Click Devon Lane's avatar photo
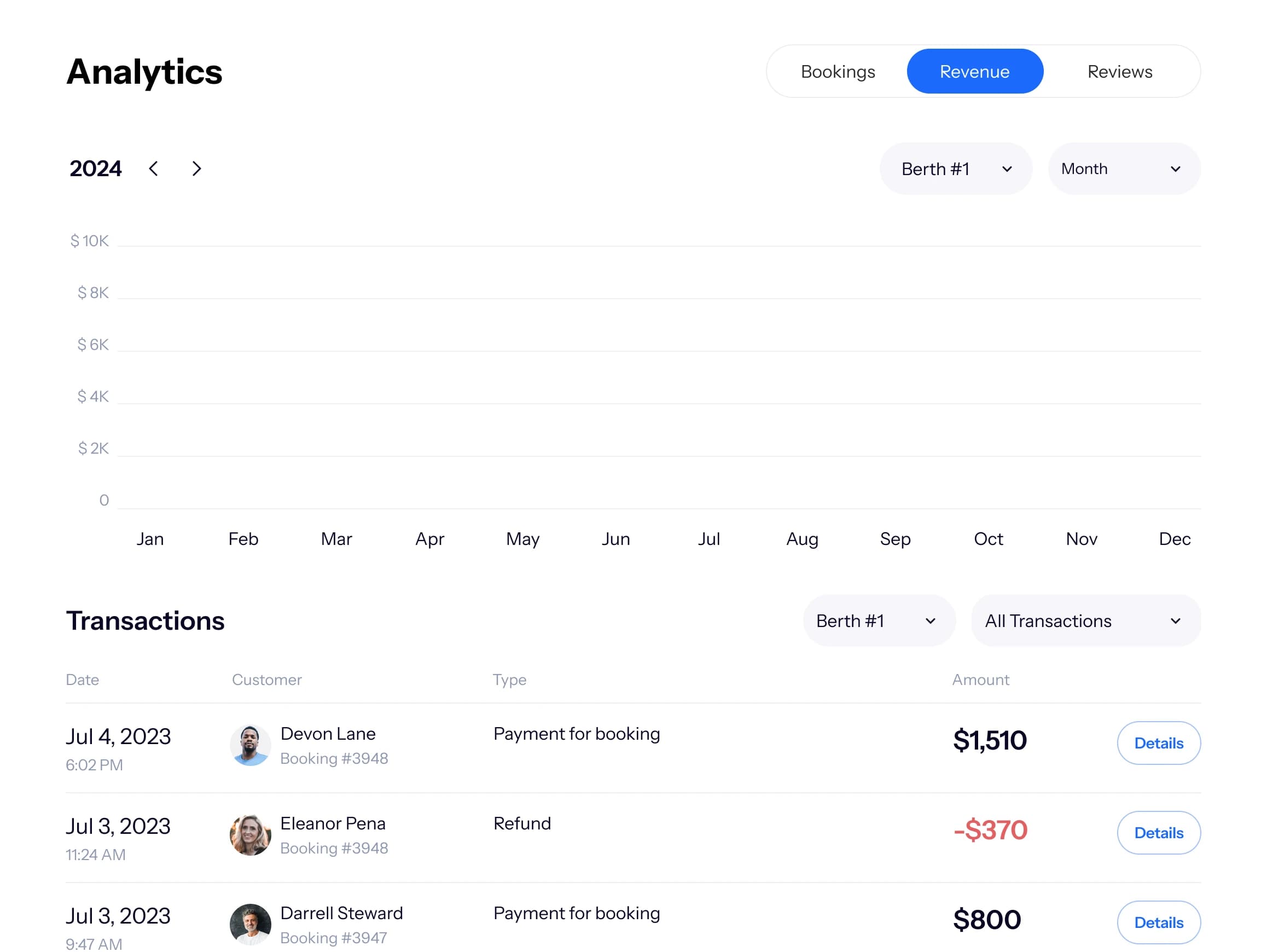This screenshot has width=1267, height=952. click(x=251, y=745)
